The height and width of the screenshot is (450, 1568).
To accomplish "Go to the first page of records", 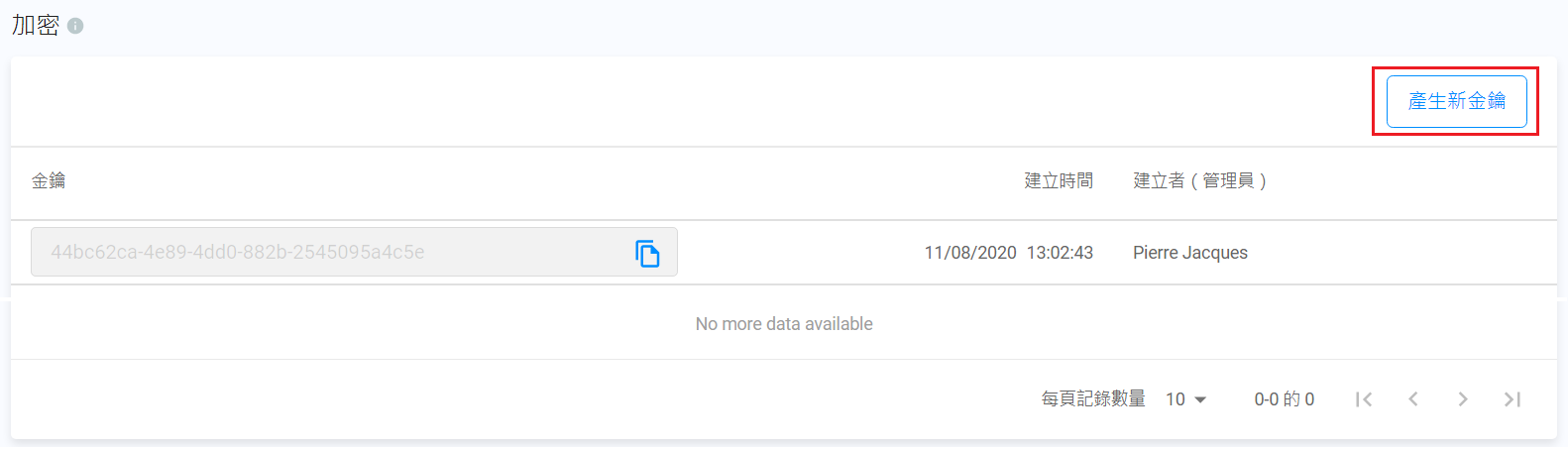I will coord(1364,399).
